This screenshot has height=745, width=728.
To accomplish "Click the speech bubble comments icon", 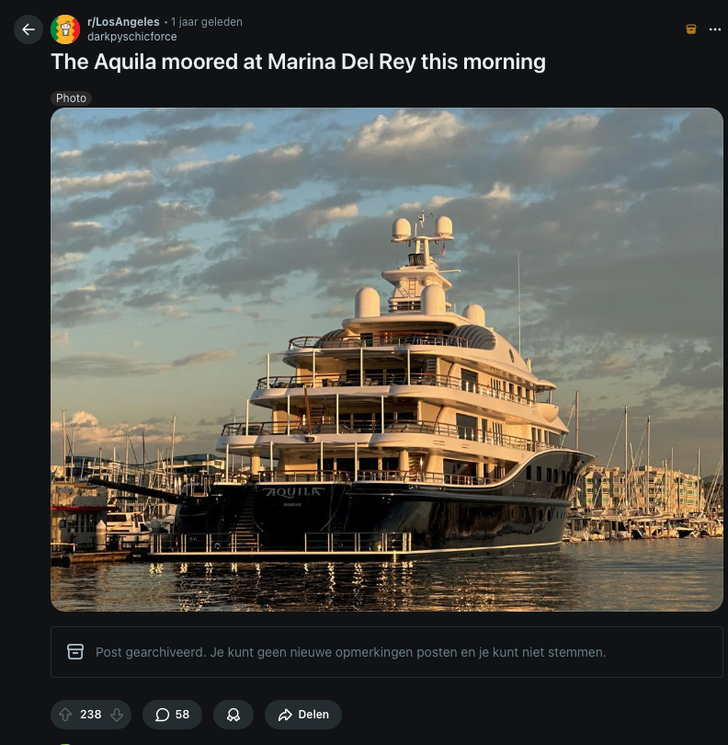I will point(162,714).
